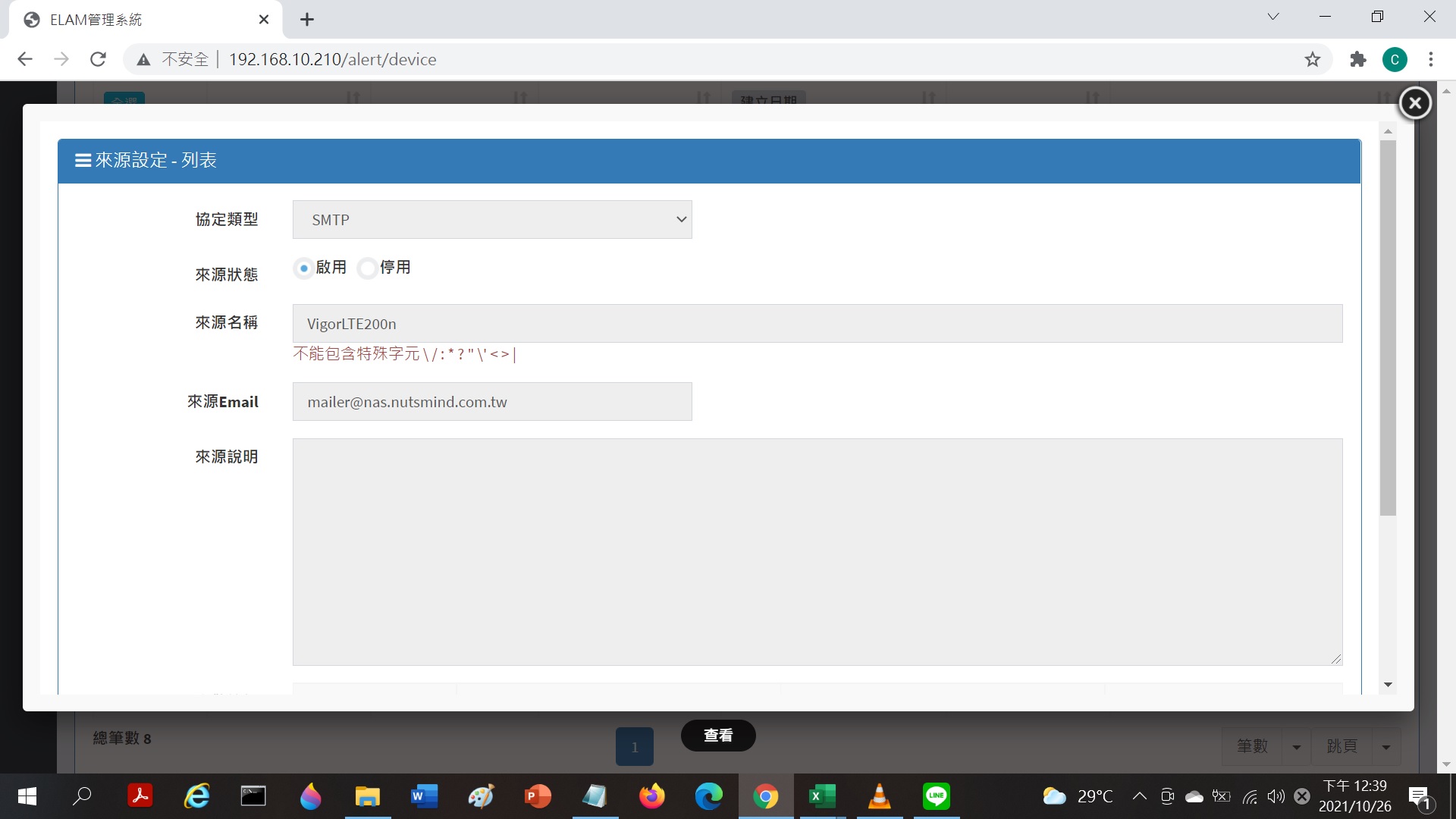Select the 停用 radio button
Image resolution: width=1456 pixels, height=819 pixels.
[x=368, y=268]
